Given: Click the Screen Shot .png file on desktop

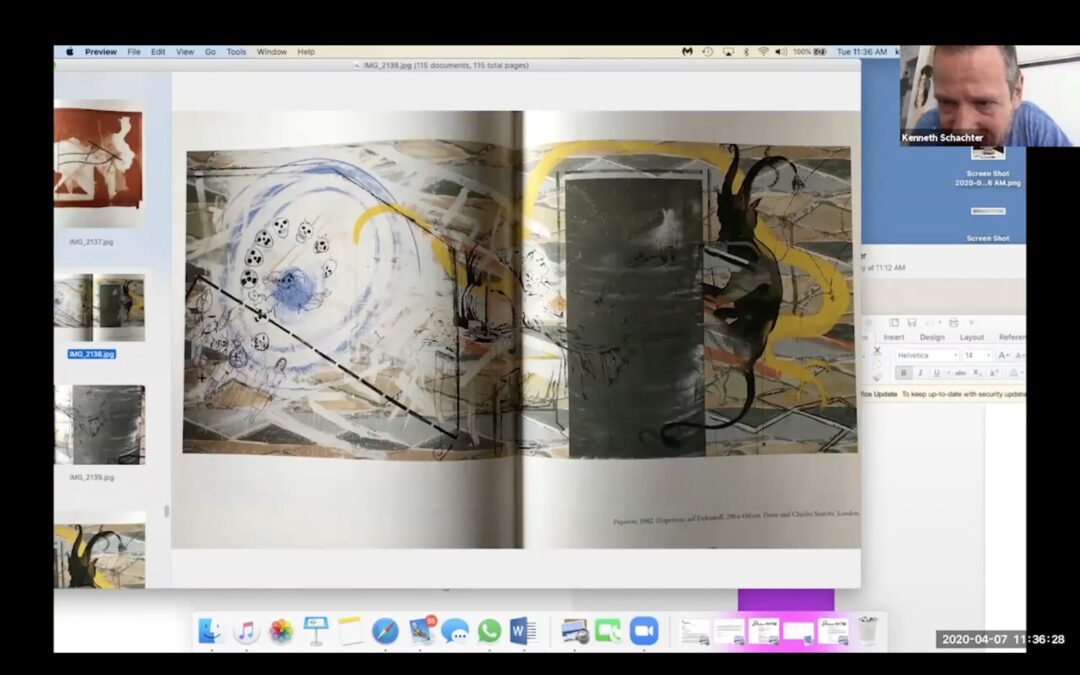Looking at the screenshot, I should 988,178.
